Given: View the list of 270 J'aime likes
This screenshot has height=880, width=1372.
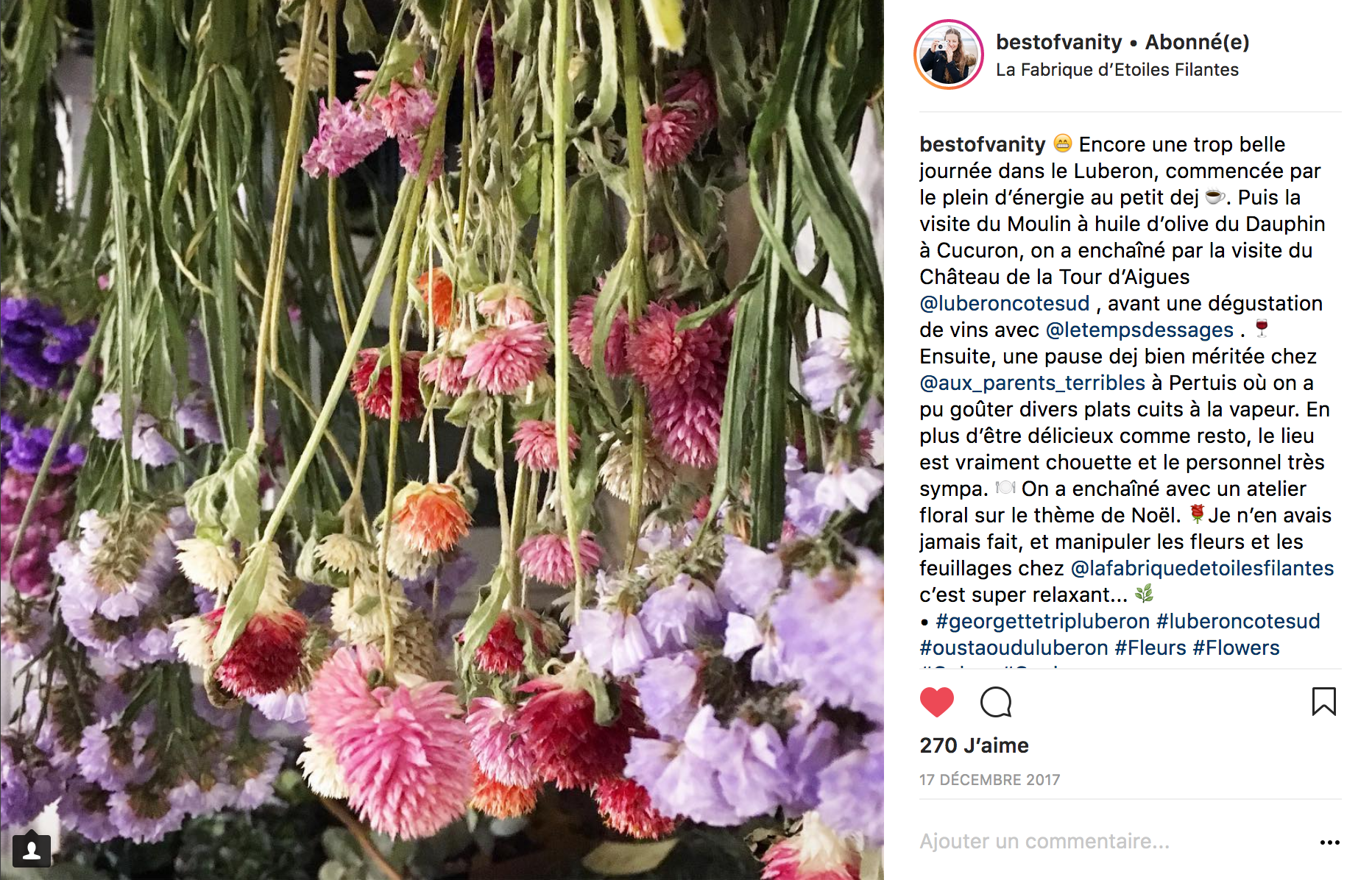Looking at the screenshot, I should click(974, 745).
